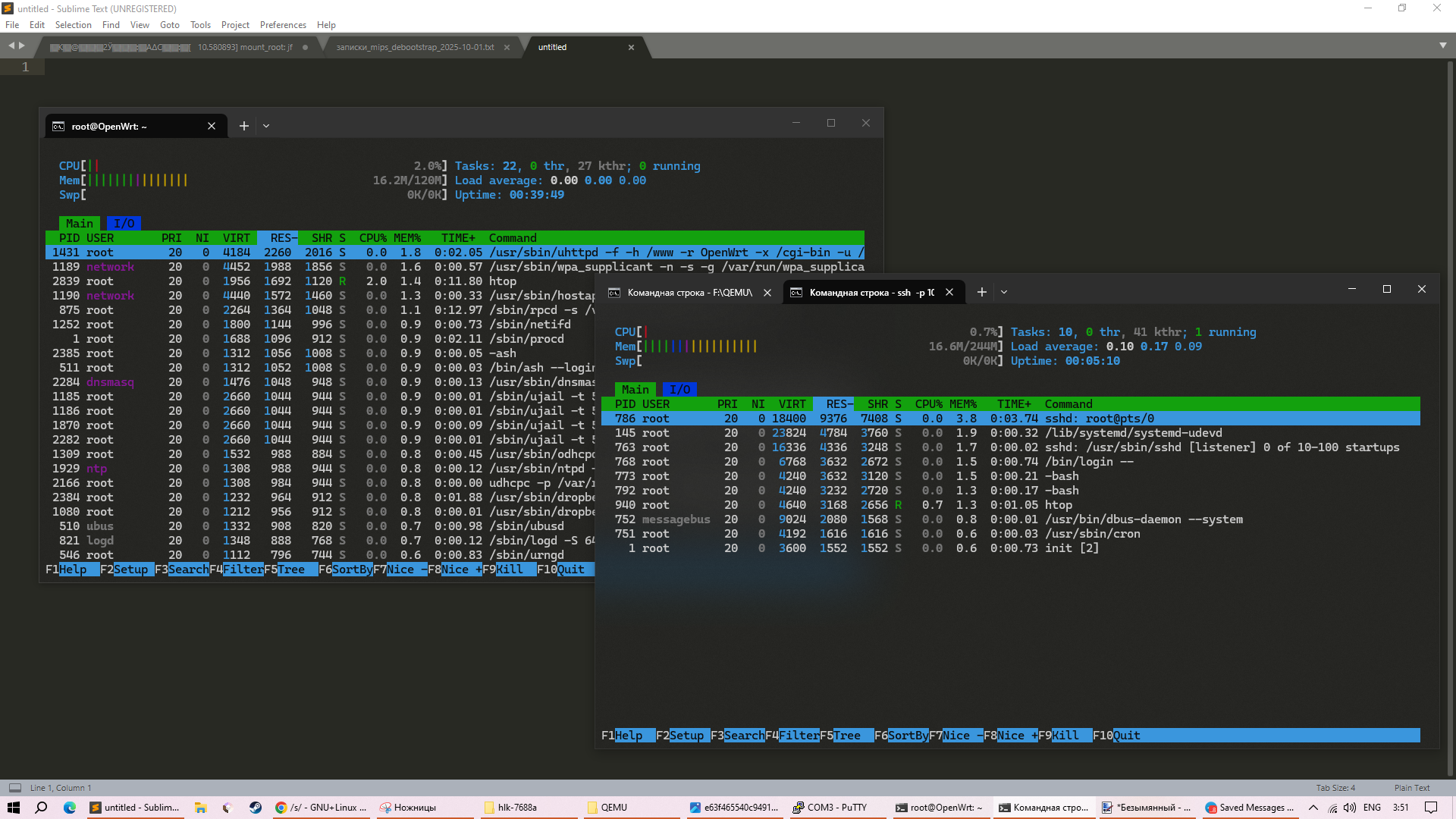The height and width of the screenshot is (819, 1456).
Task: Click F5 Tree in left htop
Action: tap(290, 570)
